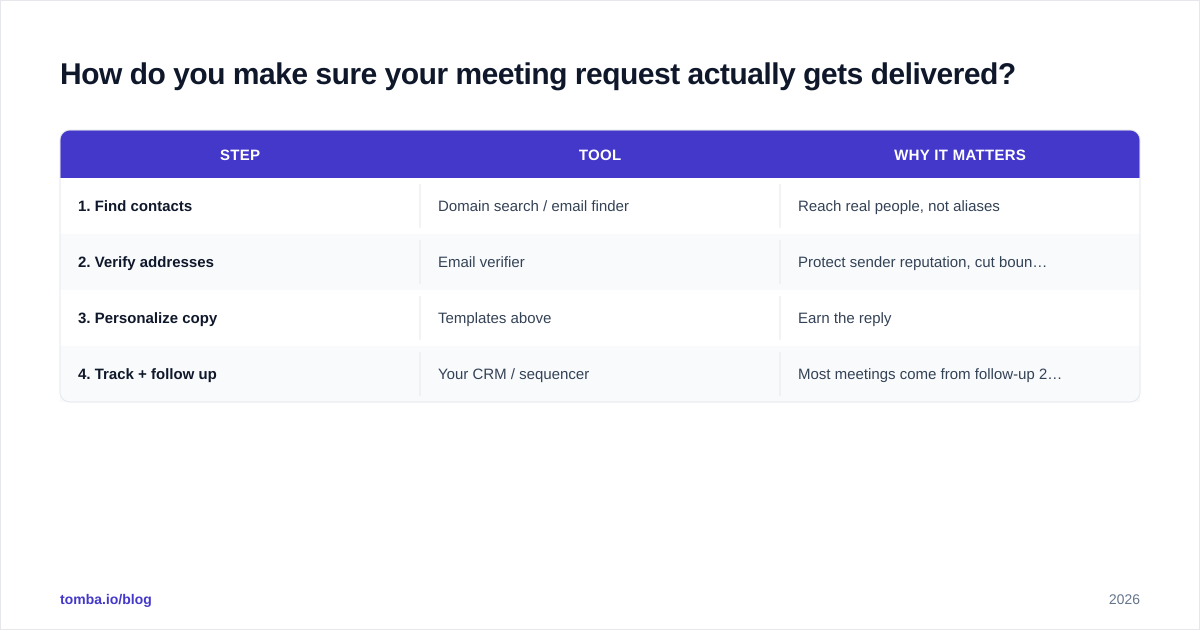This screenshot has height=630, width=1200.
Task: Select the '1. Find contacts' cell
Action: [x=240, y=206]
